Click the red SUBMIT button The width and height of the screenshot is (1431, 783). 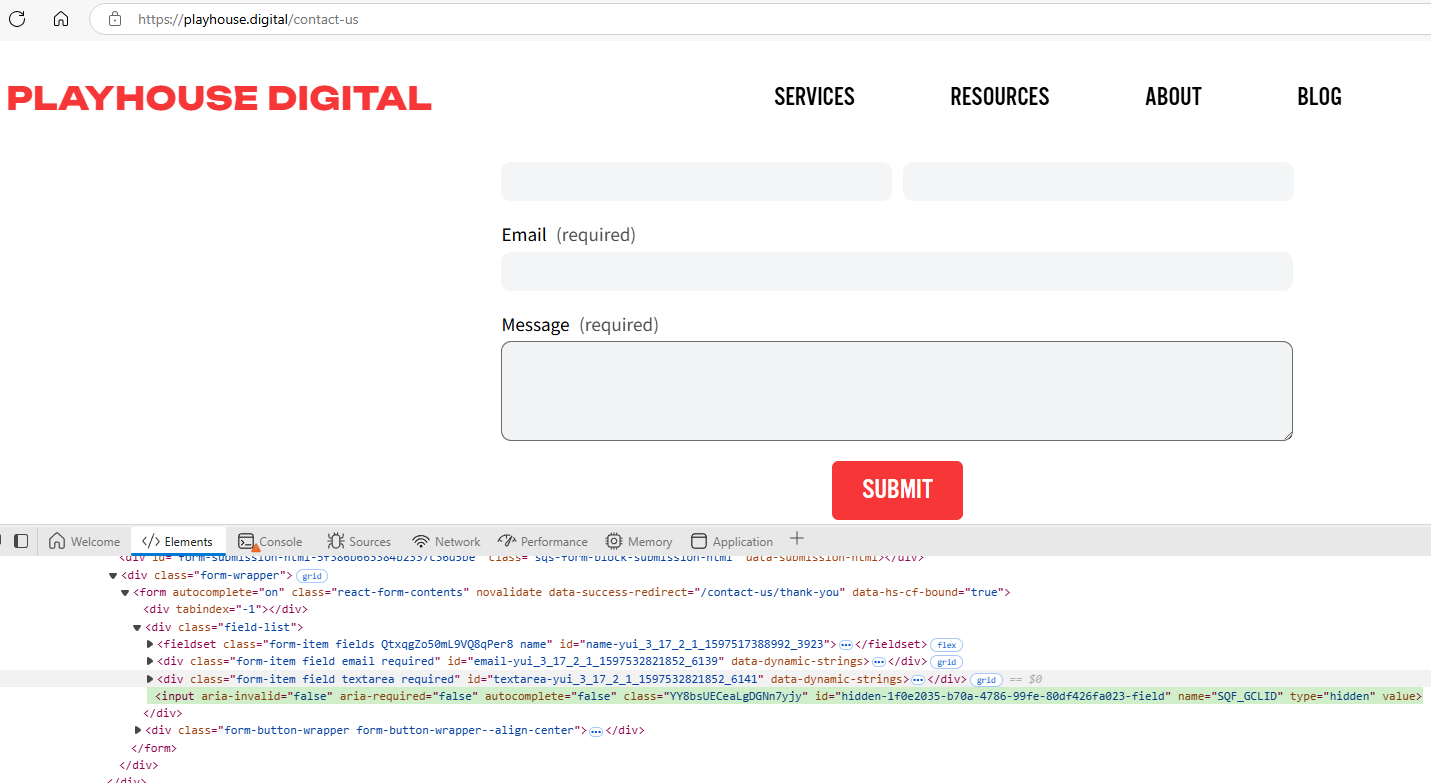(x=897, y=490)
